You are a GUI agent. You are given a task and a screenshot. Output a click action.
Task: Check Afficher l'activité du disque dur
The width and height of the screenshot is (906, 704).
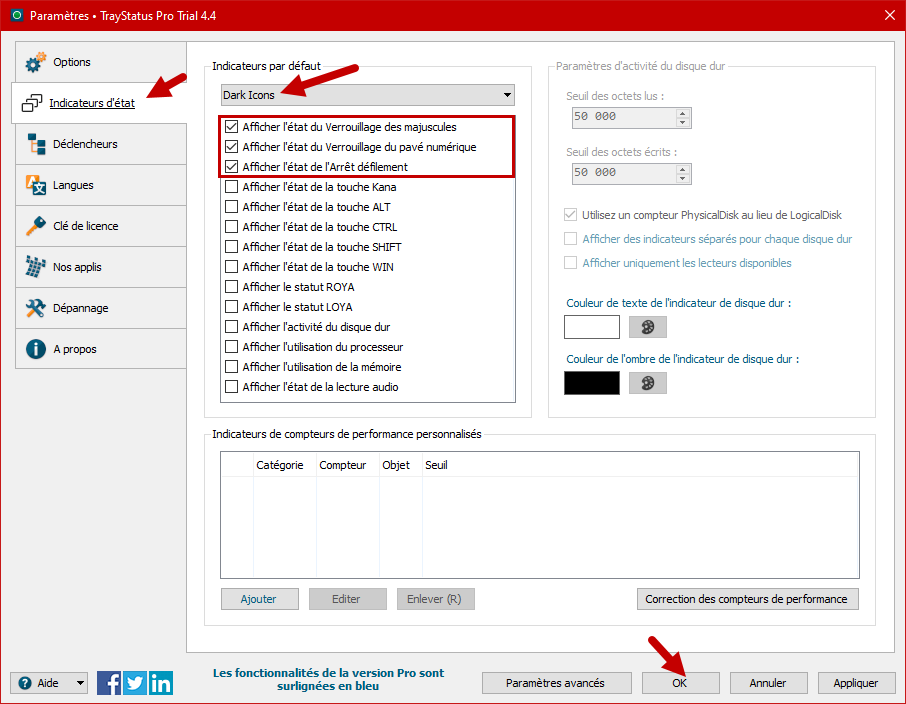pyautogui.click(x=231, y=327)
